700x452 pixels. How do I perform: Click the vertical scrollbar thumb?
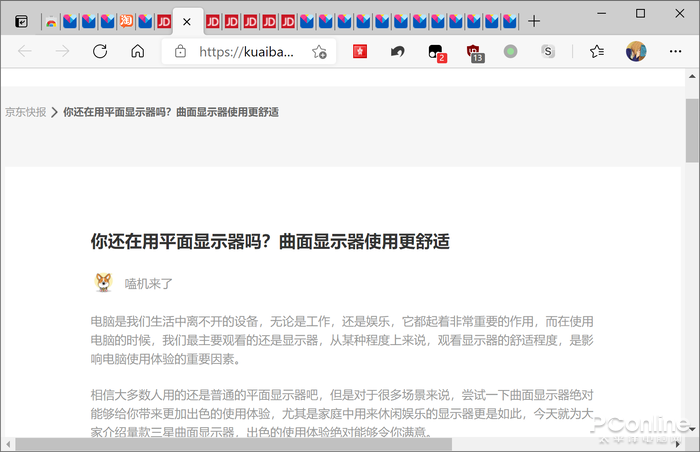pos(692,130)
